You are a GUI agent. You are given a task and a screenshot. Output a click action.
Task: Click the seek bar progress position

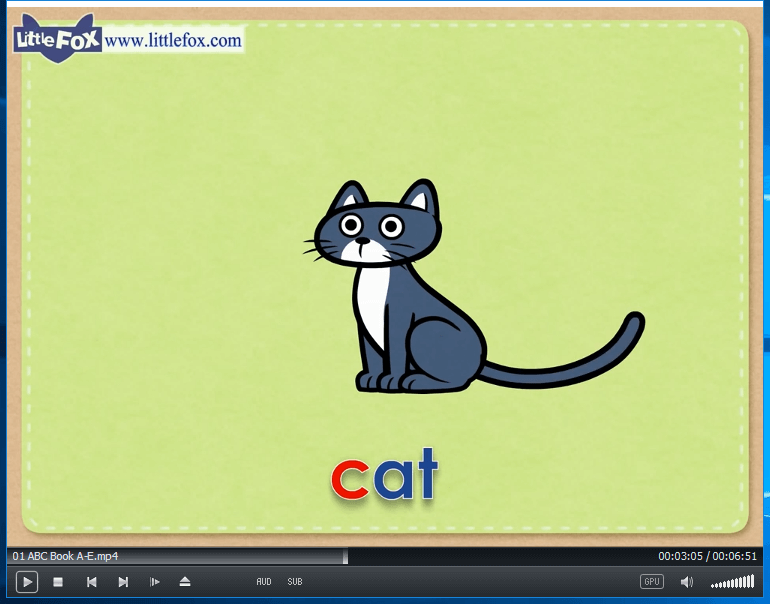point(346,556)
